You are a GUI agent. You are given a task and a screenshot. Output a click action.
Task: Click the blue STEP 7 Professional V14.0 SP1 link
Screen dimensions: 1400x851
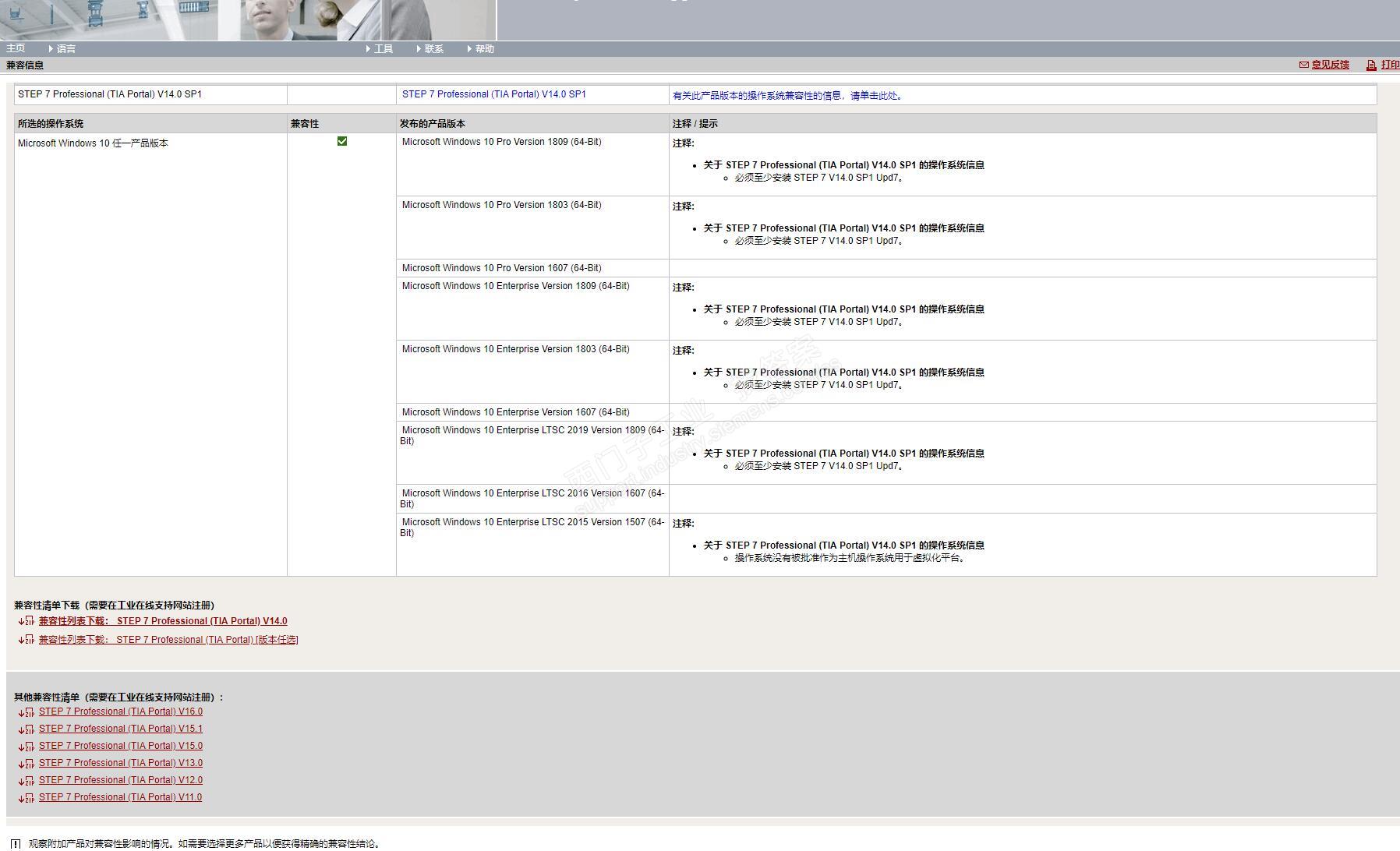pyautogui.click(x=494, y=94)
